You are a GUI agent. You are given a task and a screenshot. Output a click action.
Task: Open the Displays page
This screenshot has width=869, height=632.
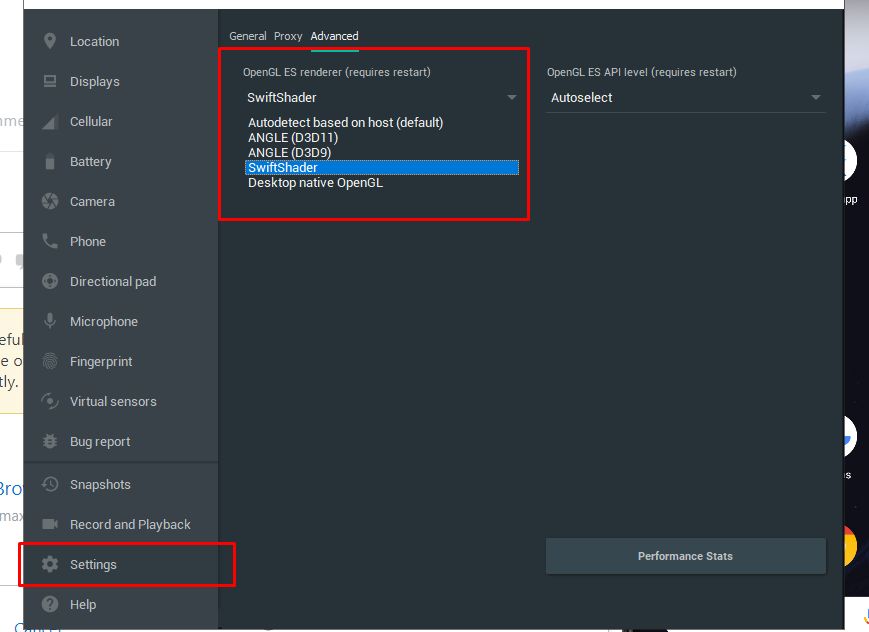point(121,81)
